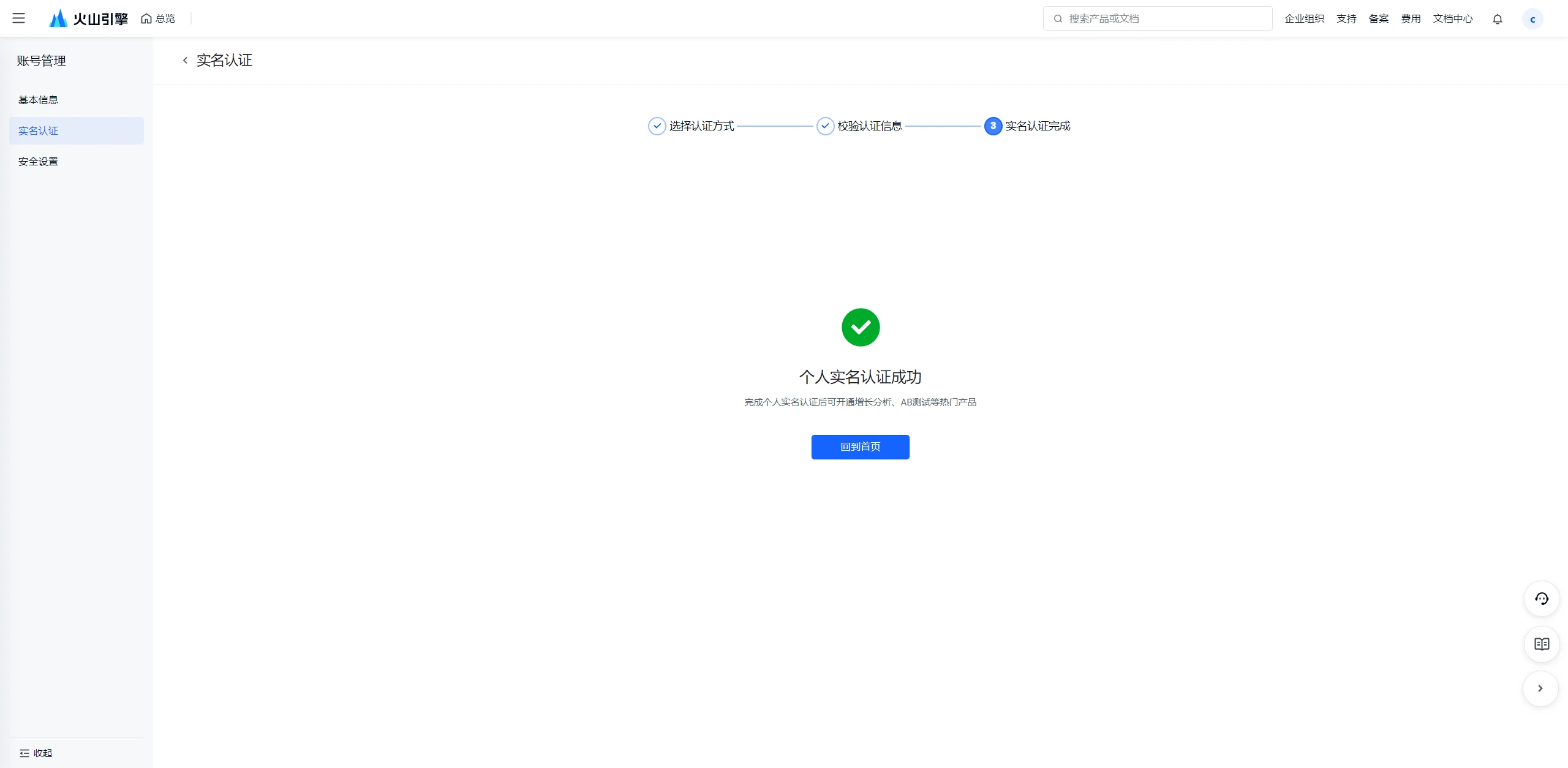
Task: Click the 回到首页 button
Action: pos(860,446)
